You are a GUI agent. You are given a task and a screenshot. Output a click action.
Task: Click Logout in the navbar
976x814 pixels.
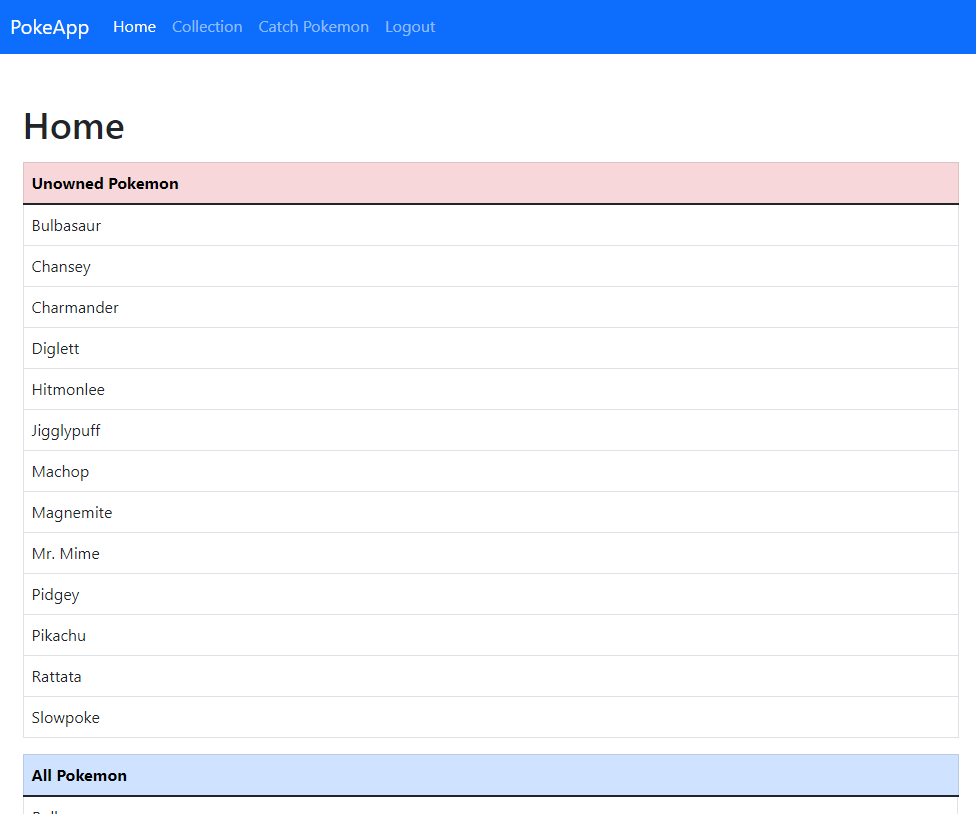pos(410,27)
